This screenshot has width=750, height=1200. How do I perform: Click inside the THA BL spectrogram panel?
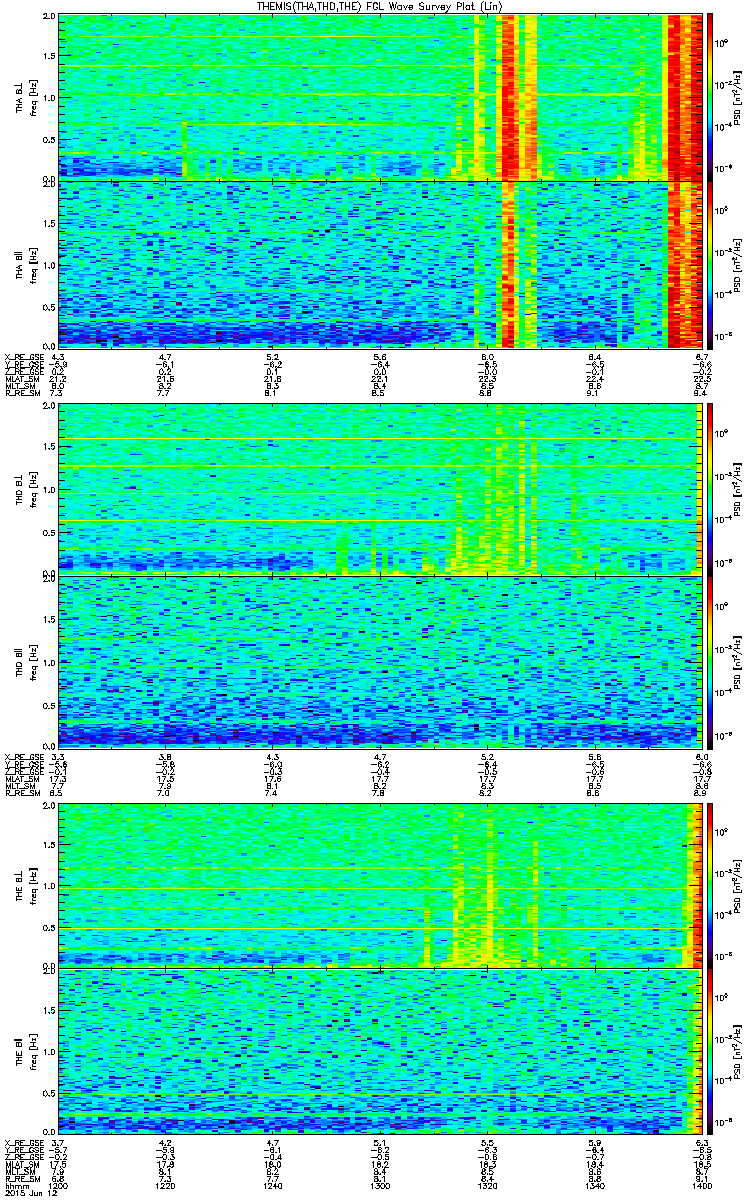pos(381,97)
